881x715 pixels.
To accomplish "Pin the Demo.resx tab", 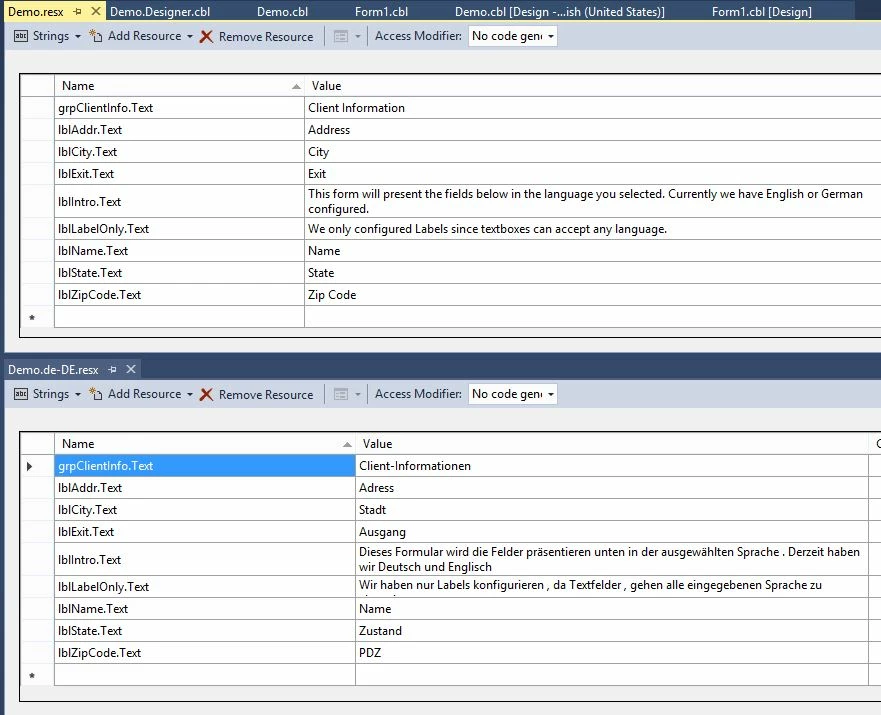I will coord(78,11).
